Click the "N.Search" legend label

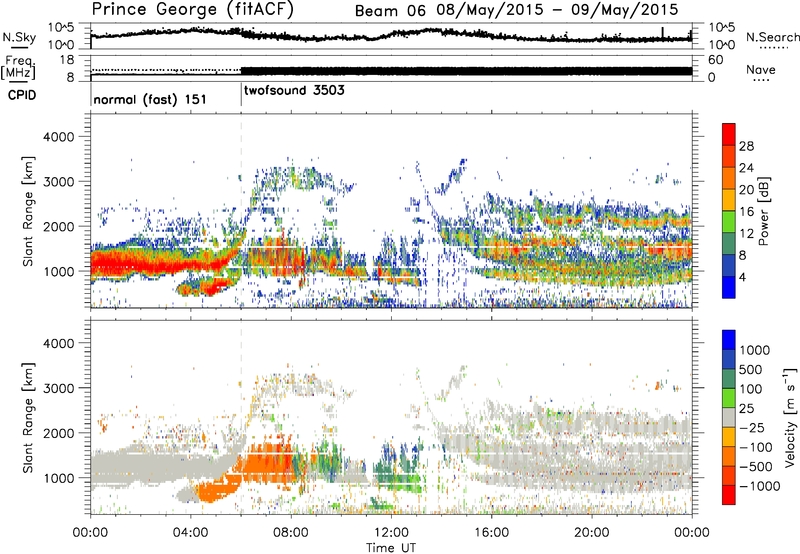point(772,37)
